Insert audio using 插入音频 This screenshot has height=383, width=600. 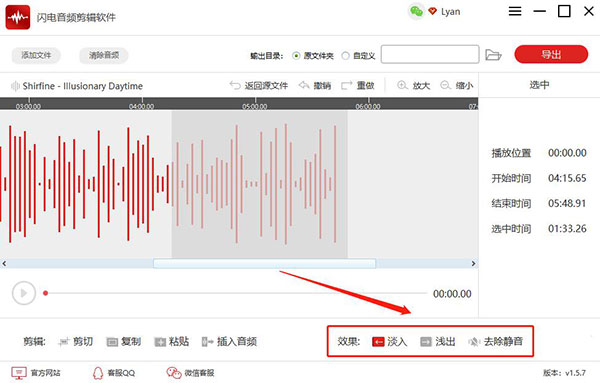coord(229,341)
